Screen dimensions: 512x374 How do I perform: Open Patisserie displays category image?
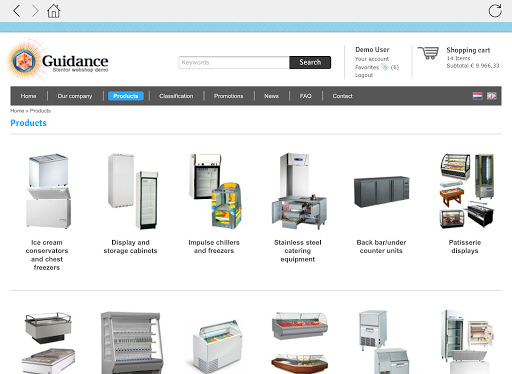click(466, 191)
